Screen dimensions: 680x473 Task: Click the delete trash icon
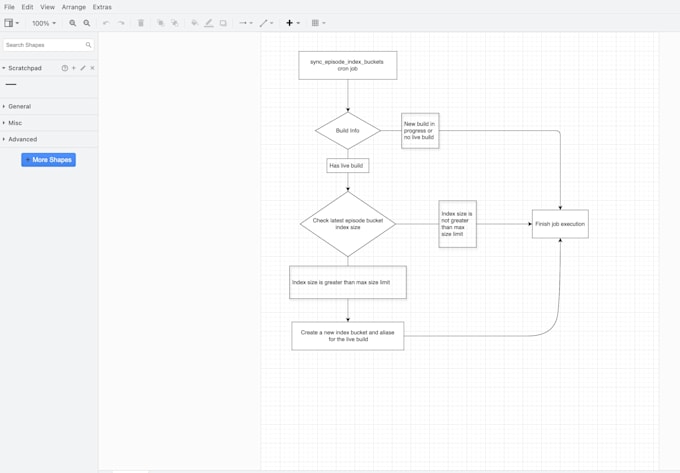(141, 23)
